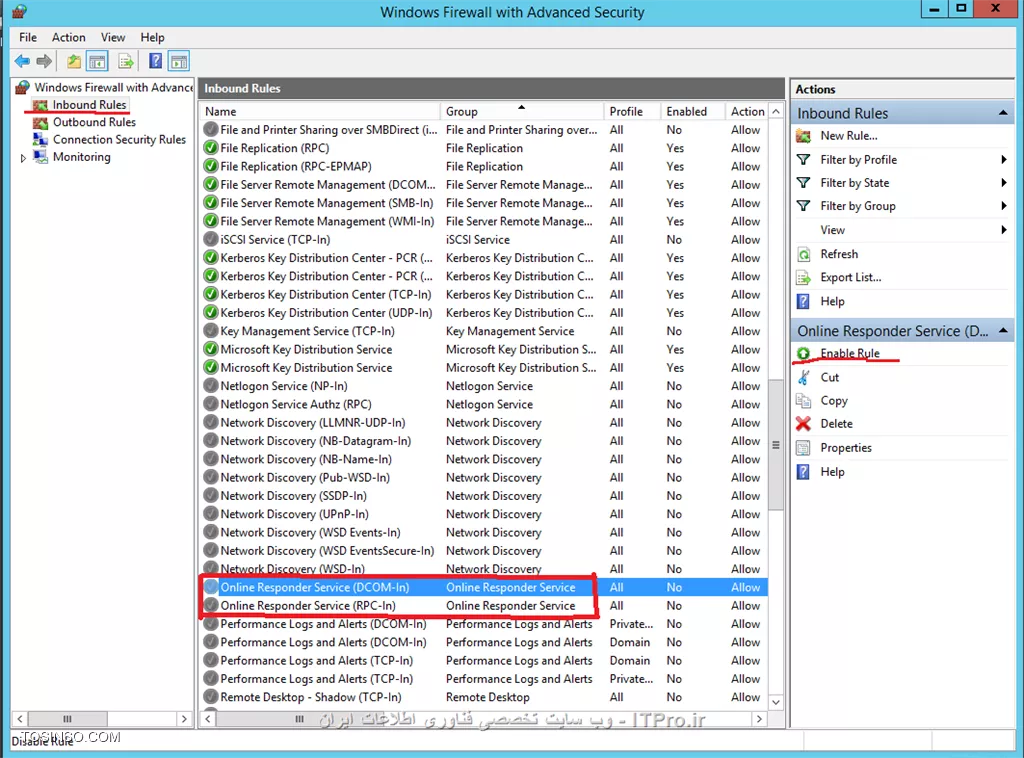This screenshot has width=1024, height=758.
Task: Click green check icon of File Replication (RPC)
Action: point(210,148)
